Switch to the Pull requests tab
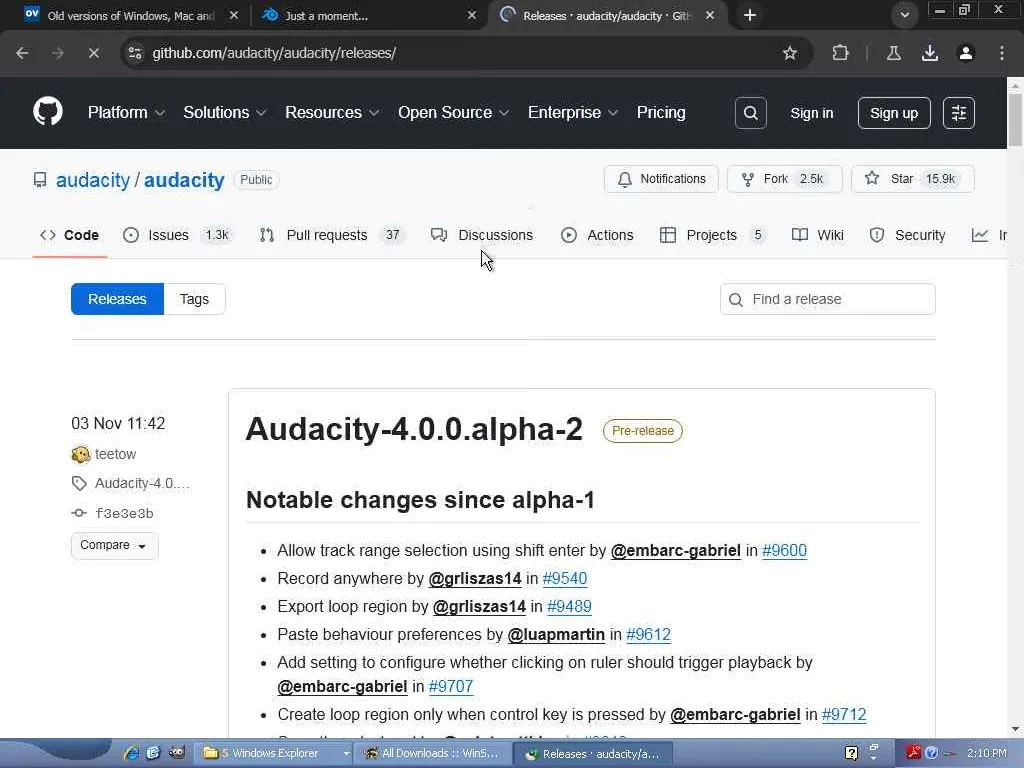The width and height of the screenshot is (1024, 768). [331, 235]
